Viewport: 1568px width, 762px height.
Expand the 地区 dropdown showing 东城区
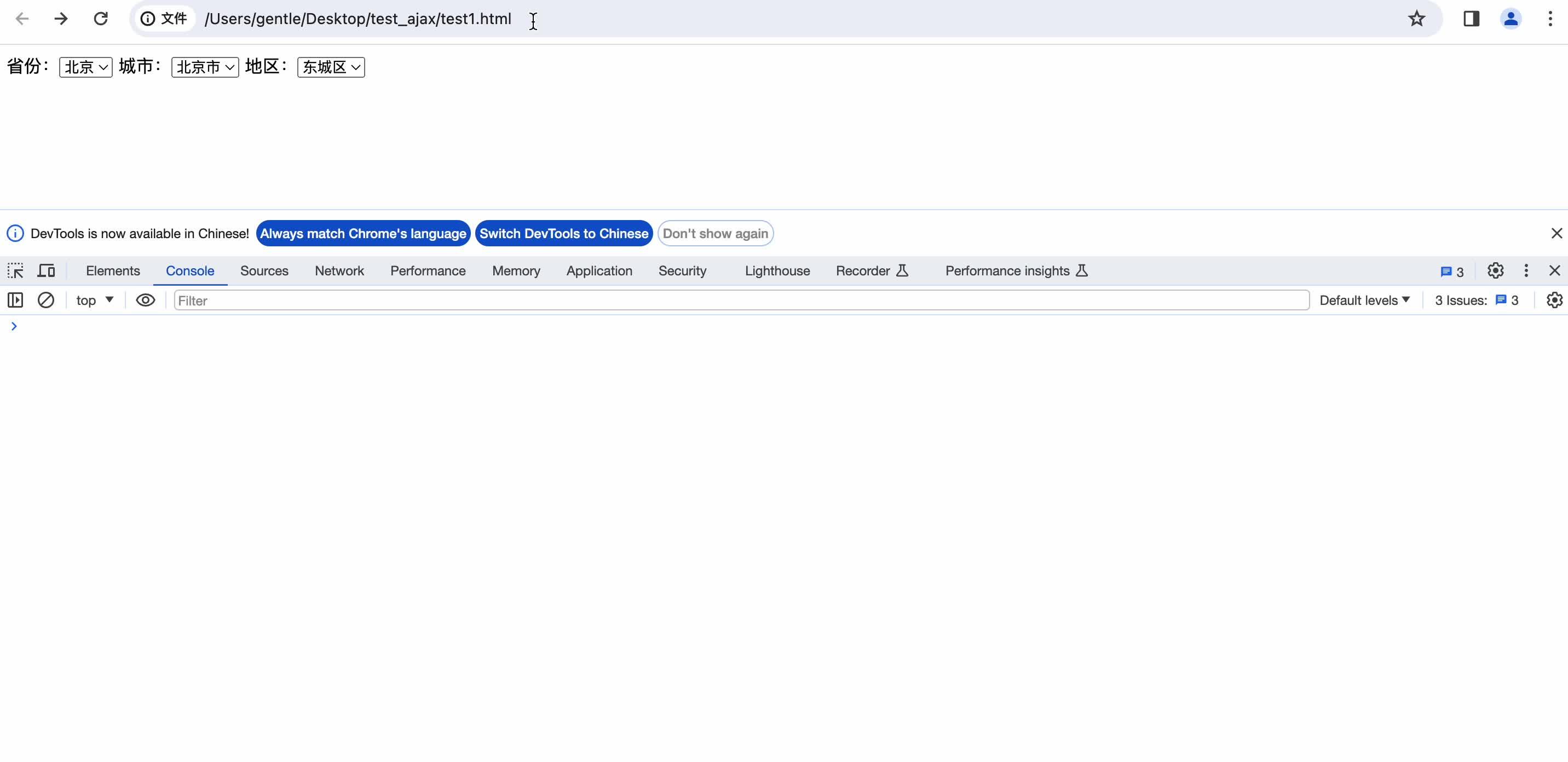click(x=331, y=67)
